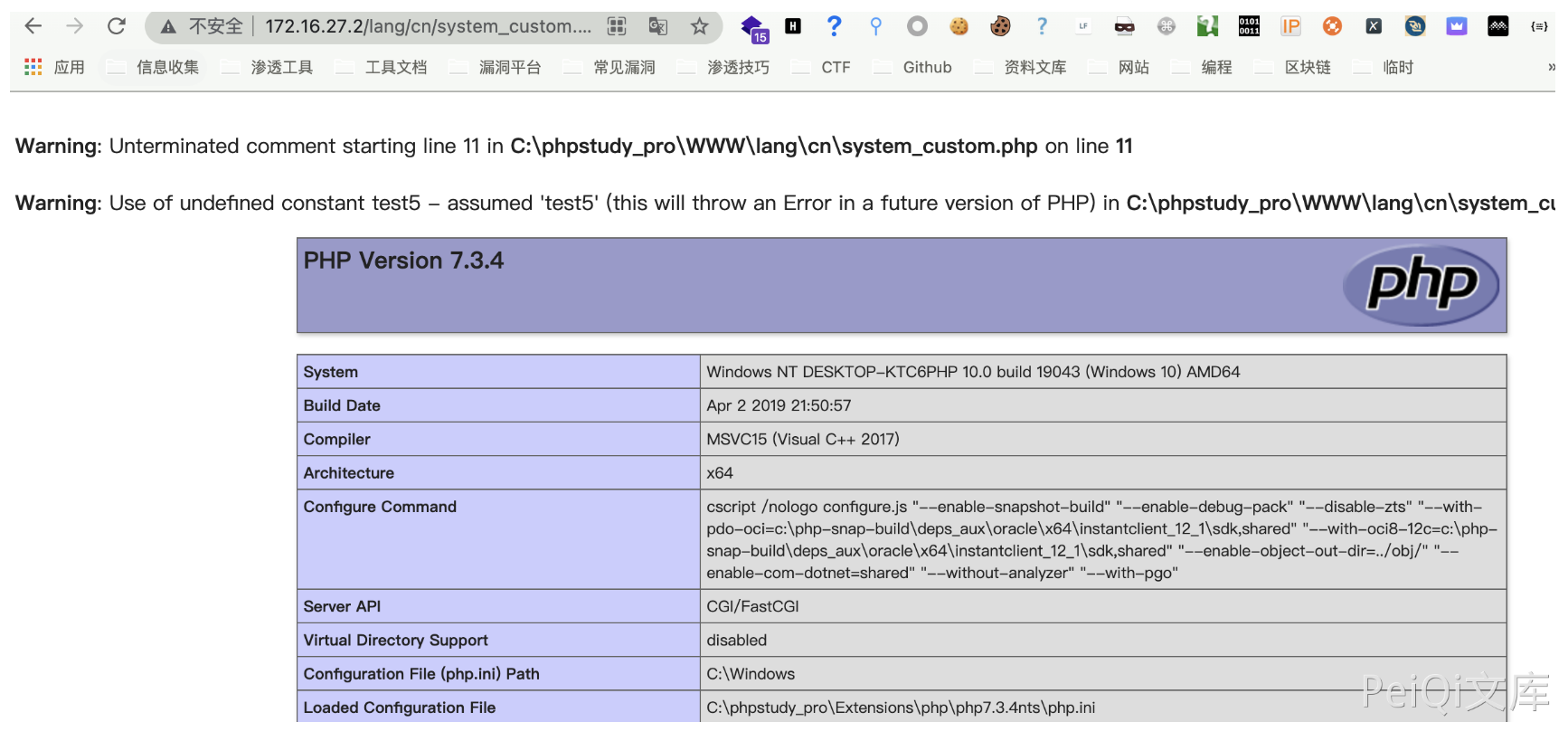Expand the 渗透工具 bookmark folder
1568x741 pixels.
(x=268, y=67)
